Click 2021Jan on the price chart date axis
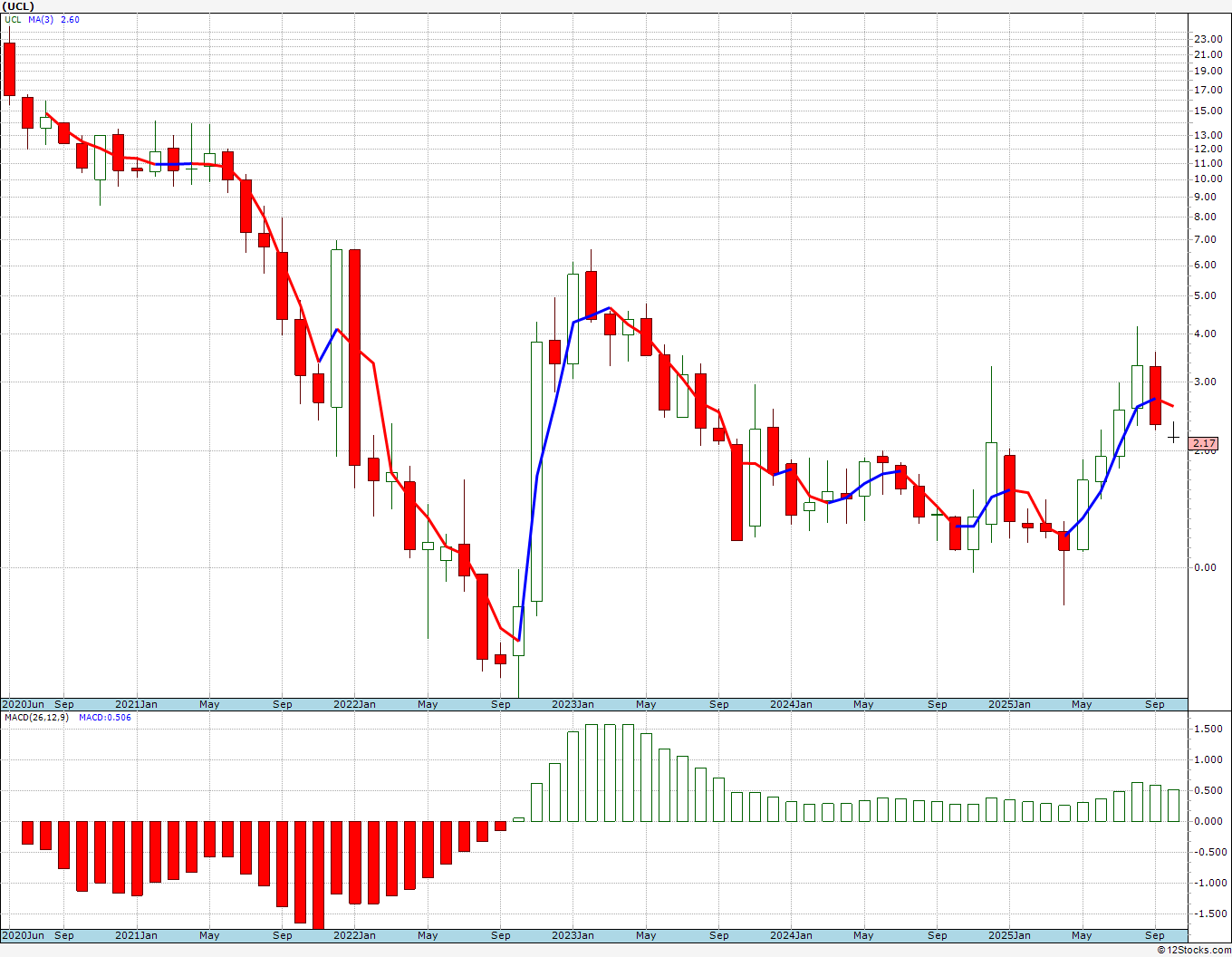The width and height of the screenshot is (1232, 957). 136,704
